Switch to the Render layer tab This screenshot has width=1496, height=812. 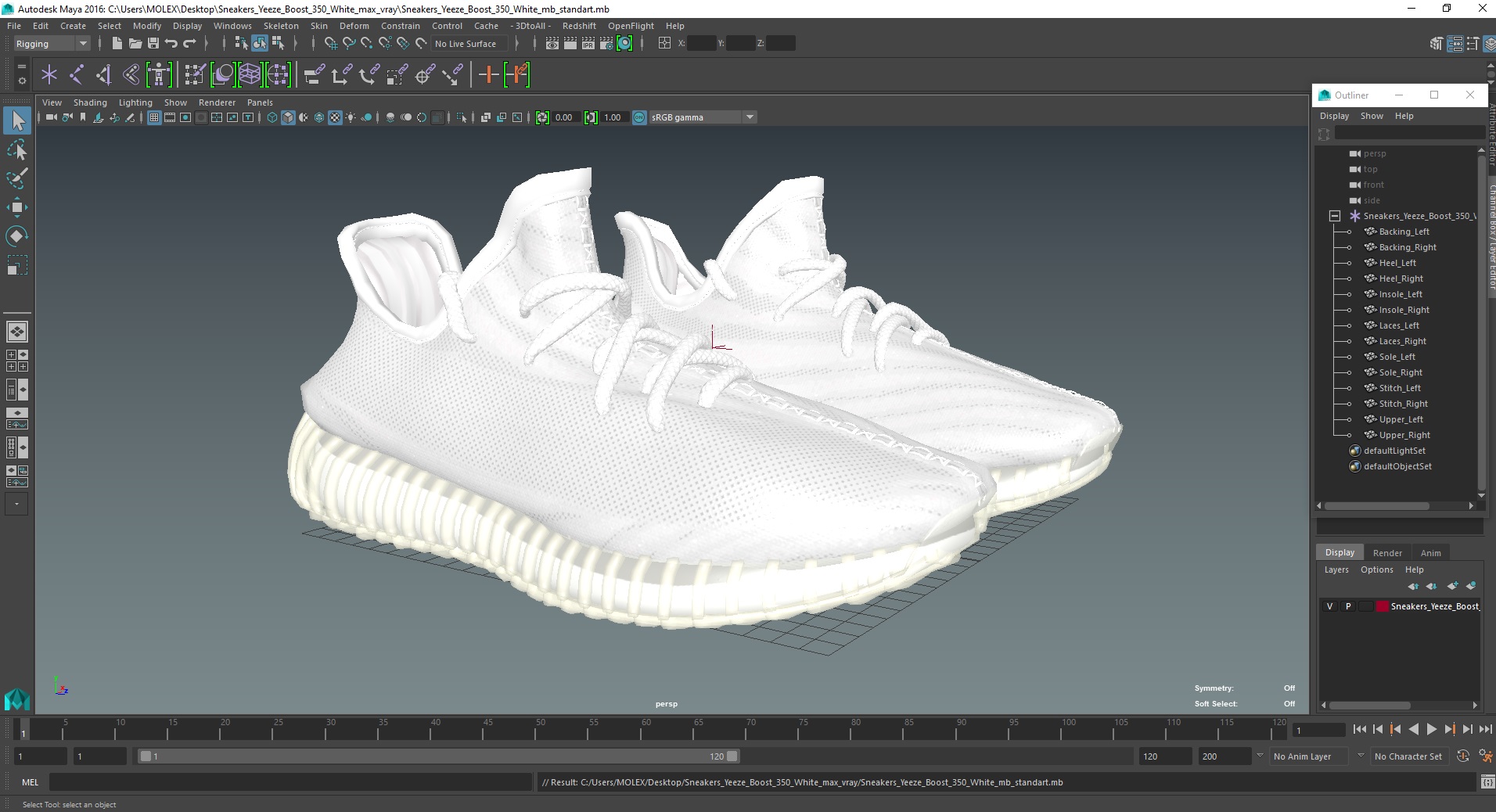tap(1387, 552)
